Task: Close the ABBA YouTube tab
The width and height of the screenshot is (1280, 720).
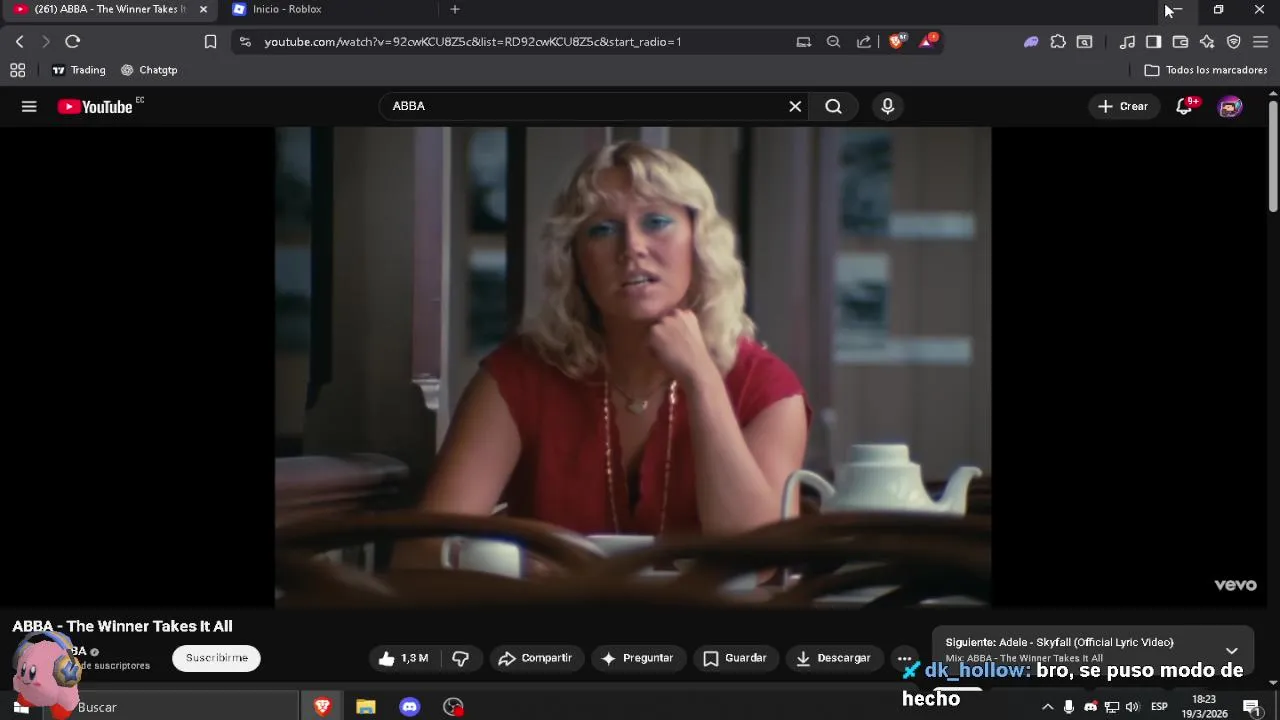Action: click(203, 9)
